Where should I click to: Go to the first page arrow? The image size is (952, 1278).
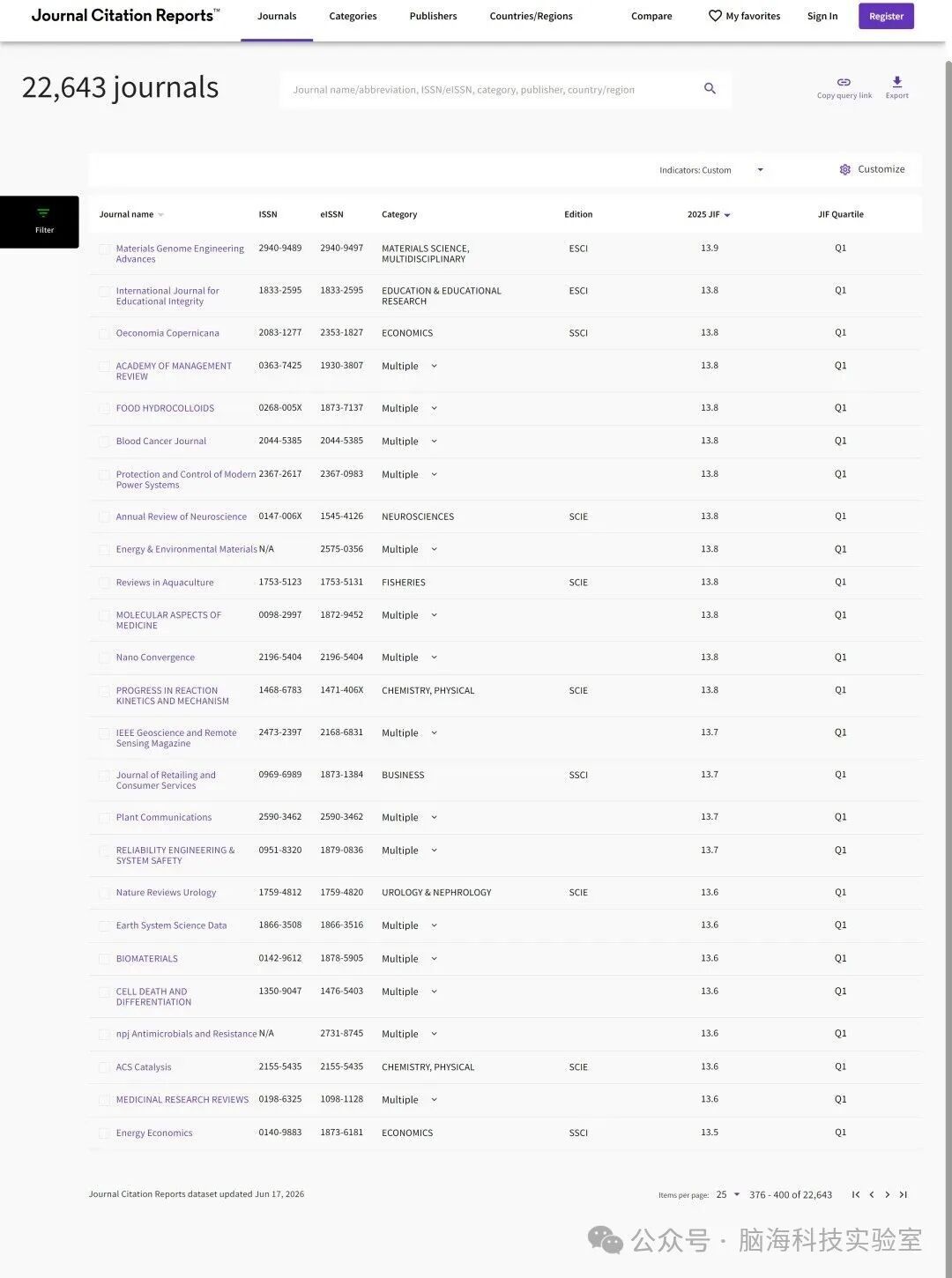pos(855,1194)
